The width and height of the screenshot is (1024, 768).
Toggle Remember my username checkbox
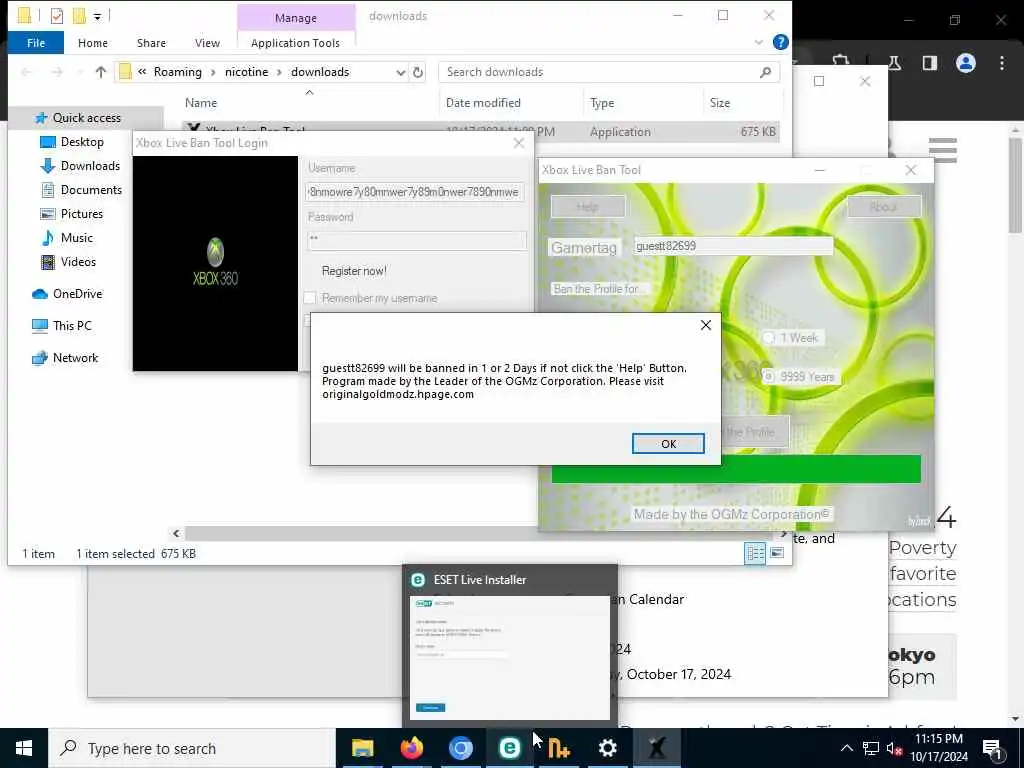[310, 298]
